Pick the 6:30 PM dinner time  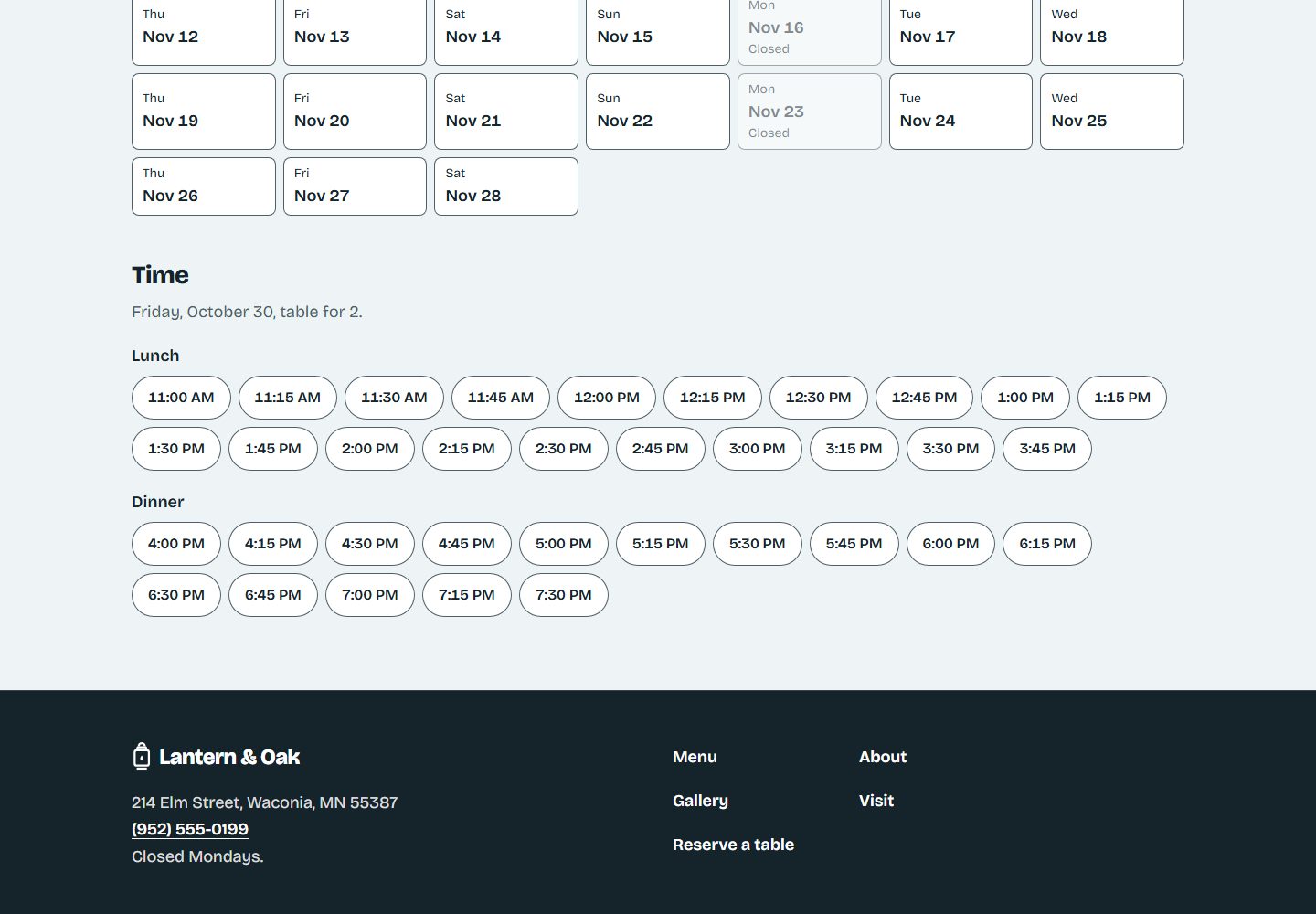176,595
